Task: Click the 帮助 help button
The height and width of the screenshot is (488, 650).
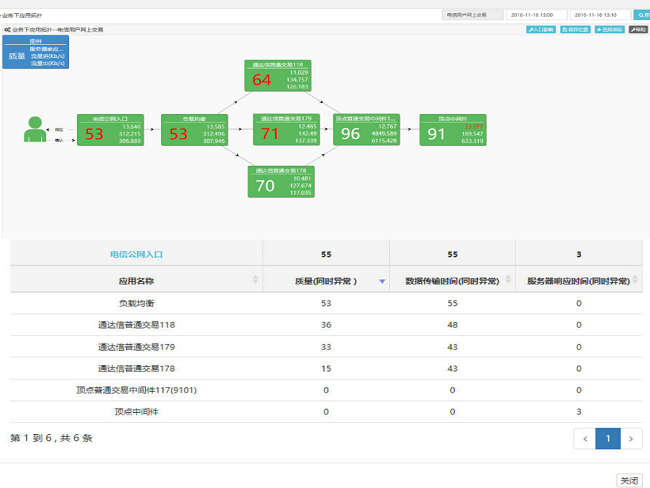Action: pyautogui.click(x=638, y=30)
